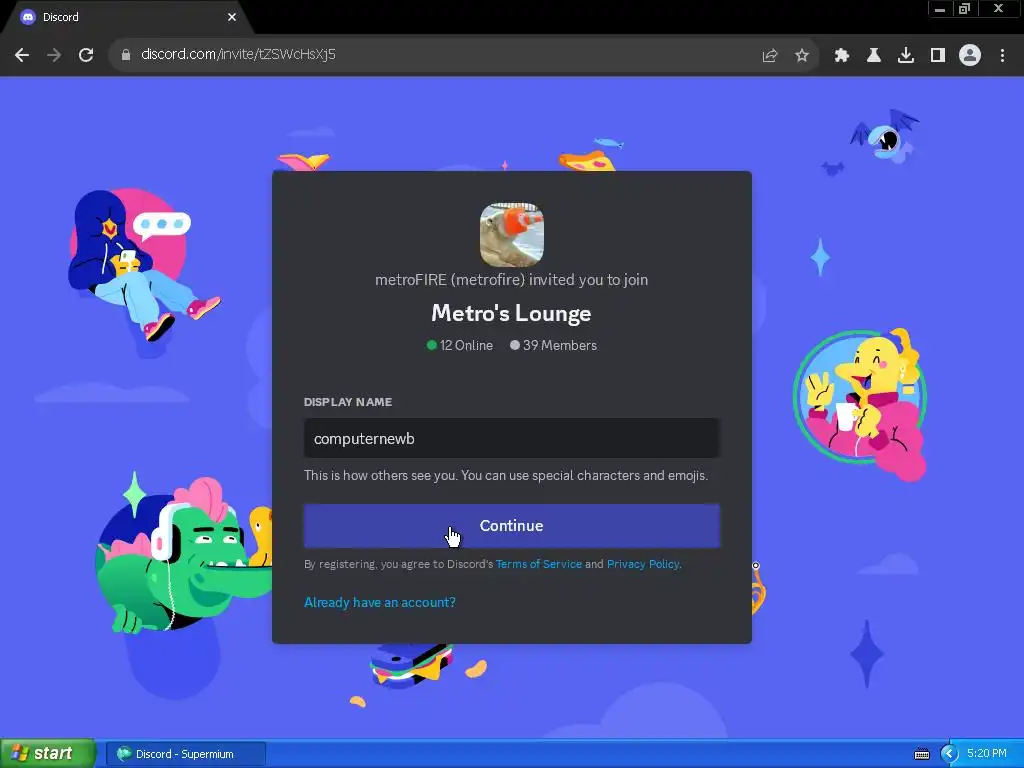The image size is (1024, 768).
Task: Click Already have an account link
Action: [379, 602]
